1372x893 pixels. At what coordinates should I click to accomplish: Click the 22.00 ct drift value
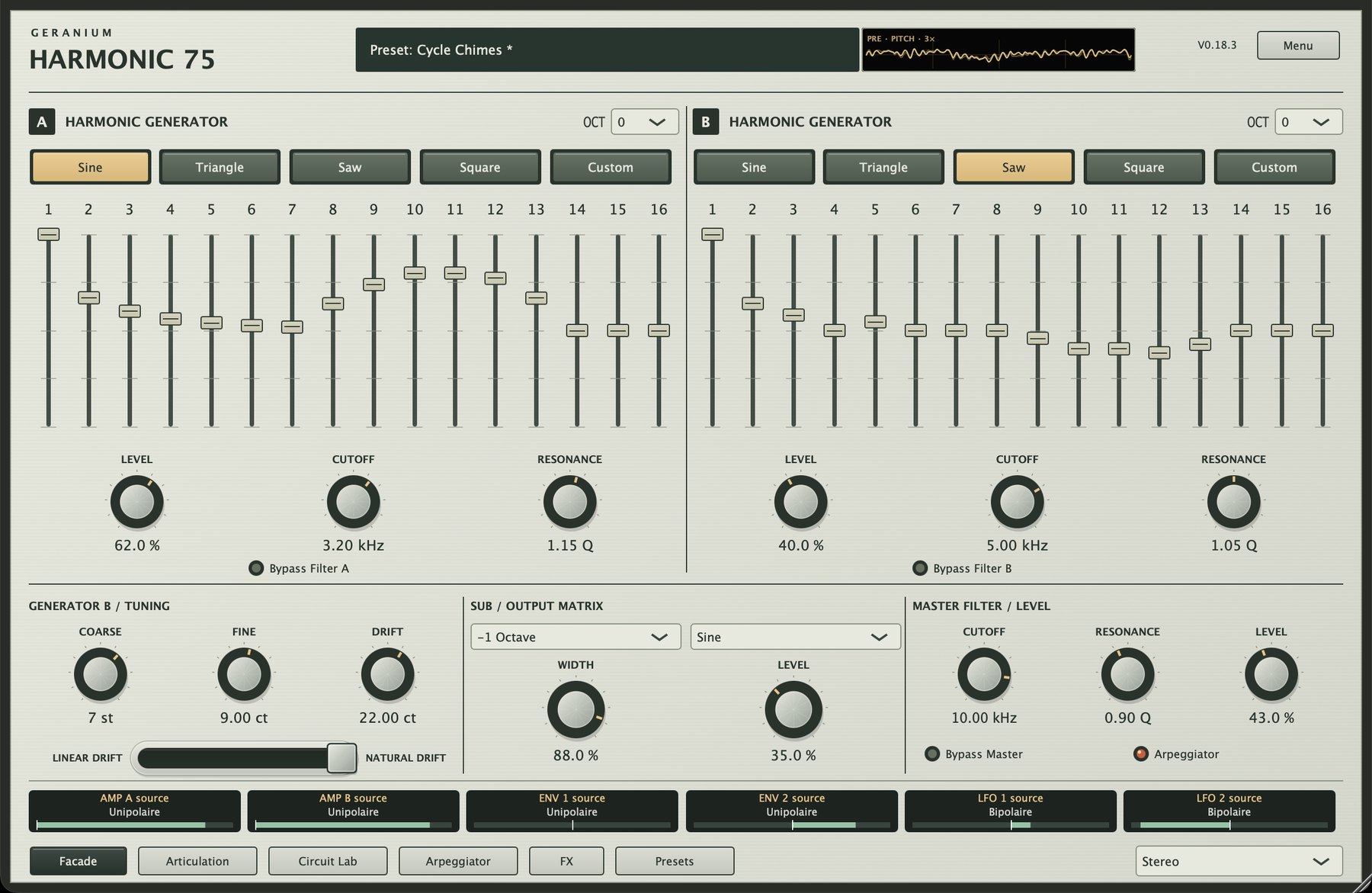point(387,718)
